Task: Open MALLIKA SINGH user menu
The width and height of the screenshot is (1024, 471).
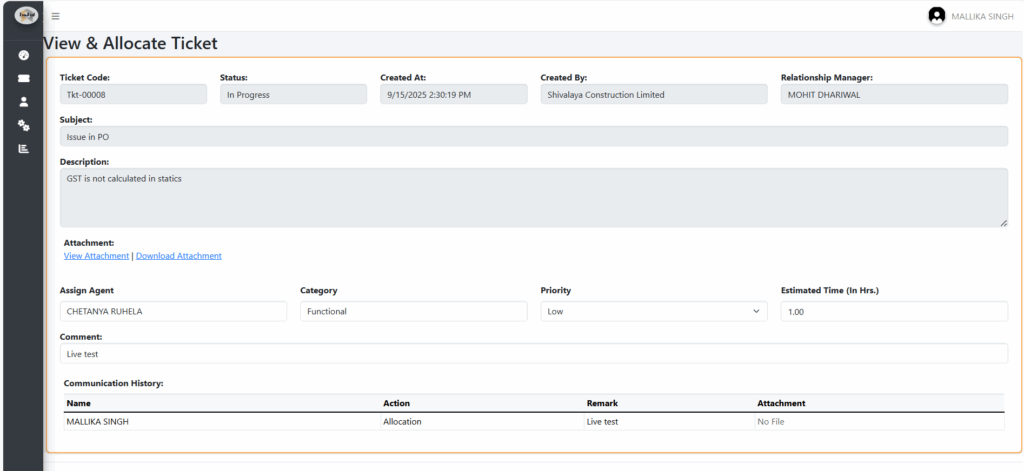Action: [x=982, y=16]
